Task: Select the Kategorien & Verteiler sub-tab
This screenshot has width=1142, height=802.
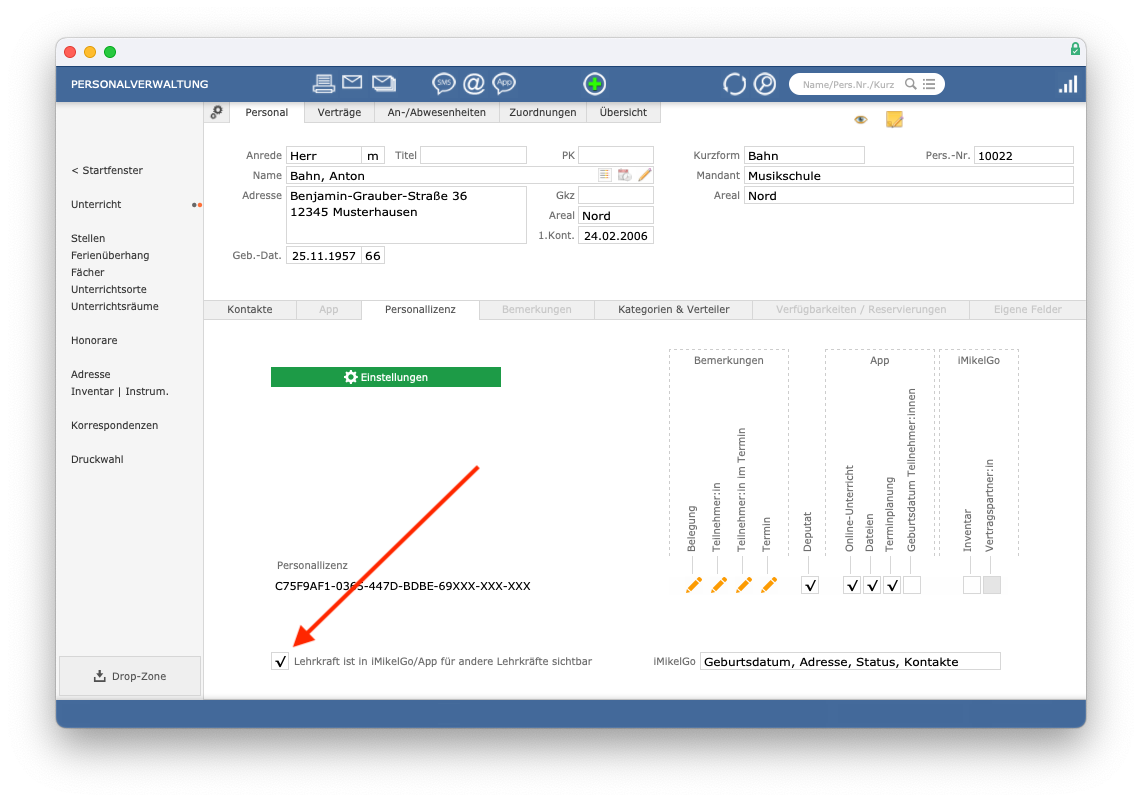Action: tap(674, 310)
